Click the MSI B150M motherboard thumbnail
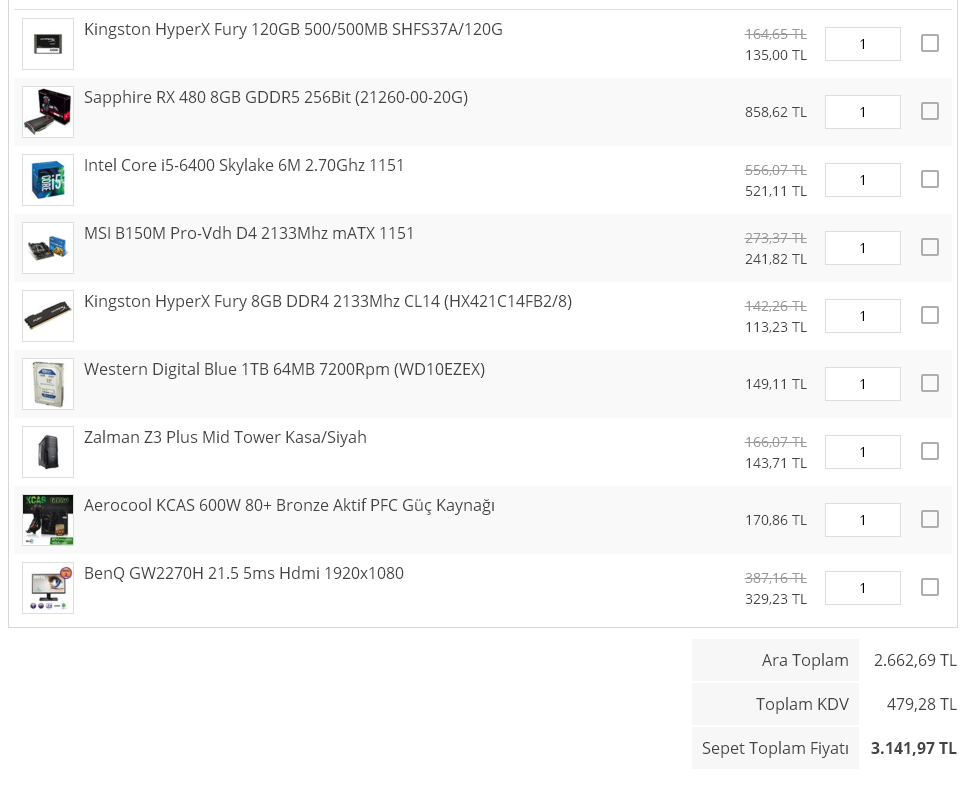Screen dimensions: 979x785 click(x=48, y=248)
